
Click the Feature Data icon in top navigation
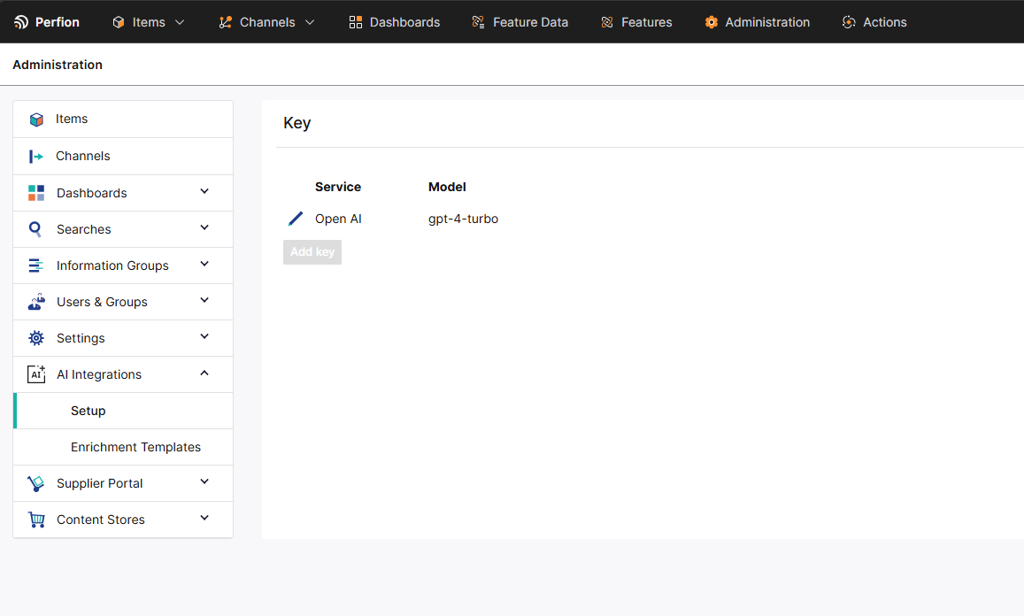[478, 22]
